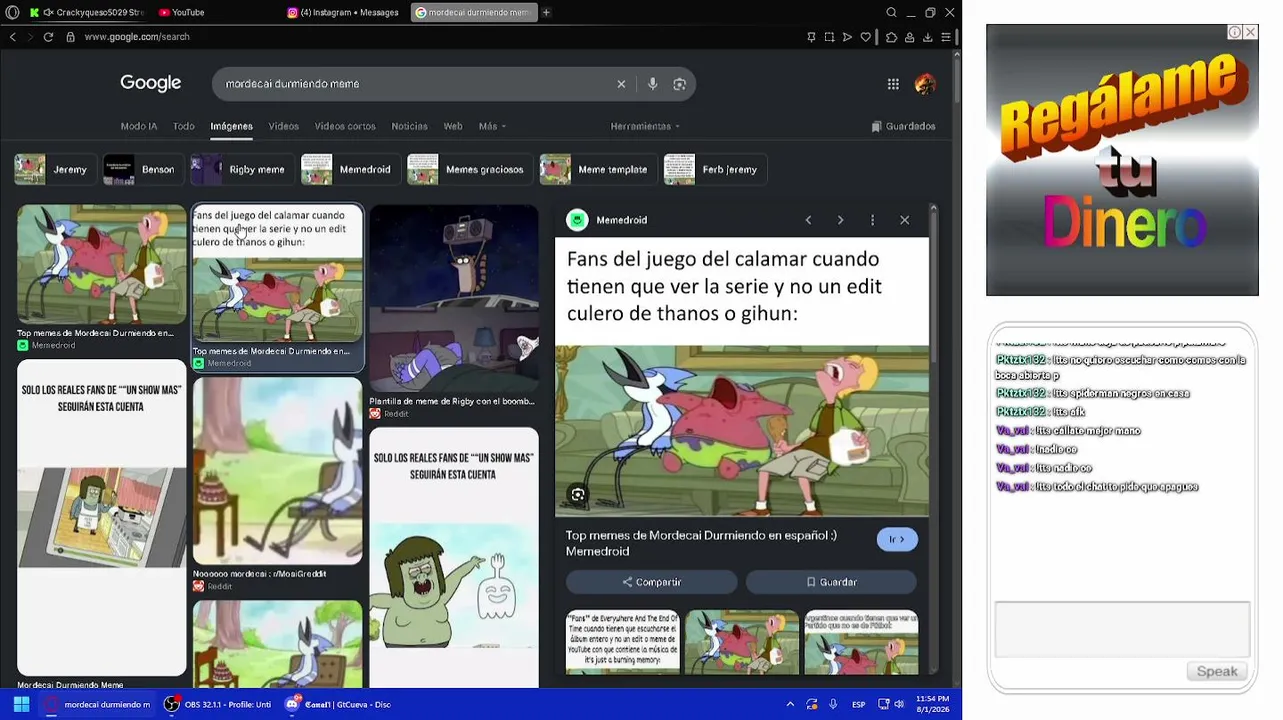Select the Videos cortos search tab
The height and width of the screenshot is (720, 1283).
click(x=345, y=126)
